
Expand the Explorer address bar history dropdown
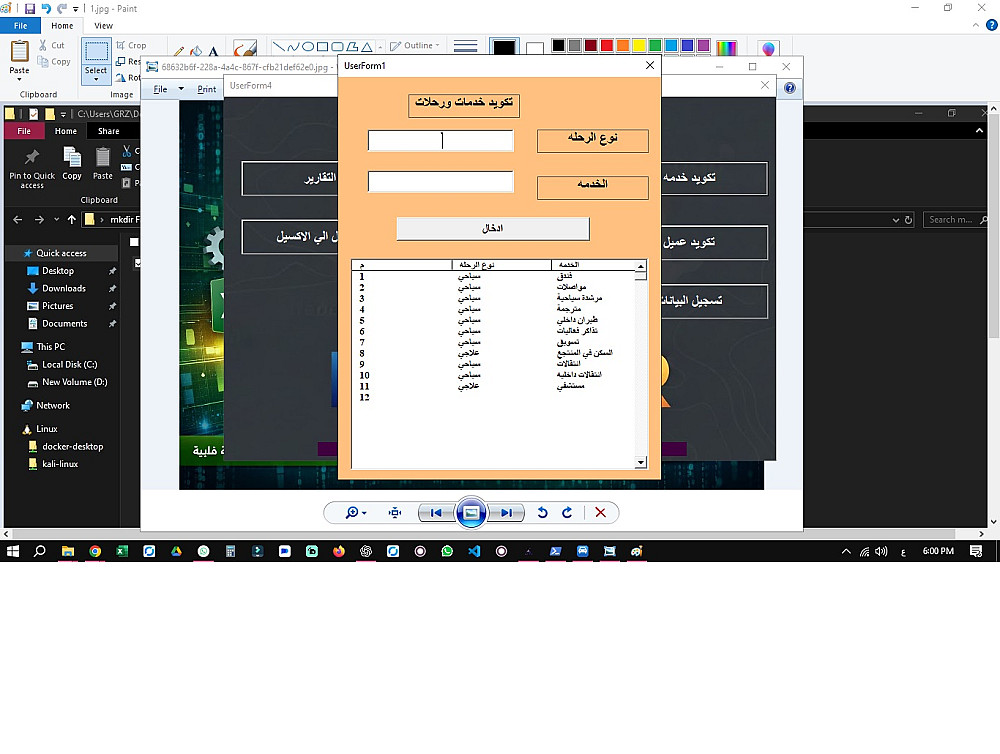[x=895, y=219]
